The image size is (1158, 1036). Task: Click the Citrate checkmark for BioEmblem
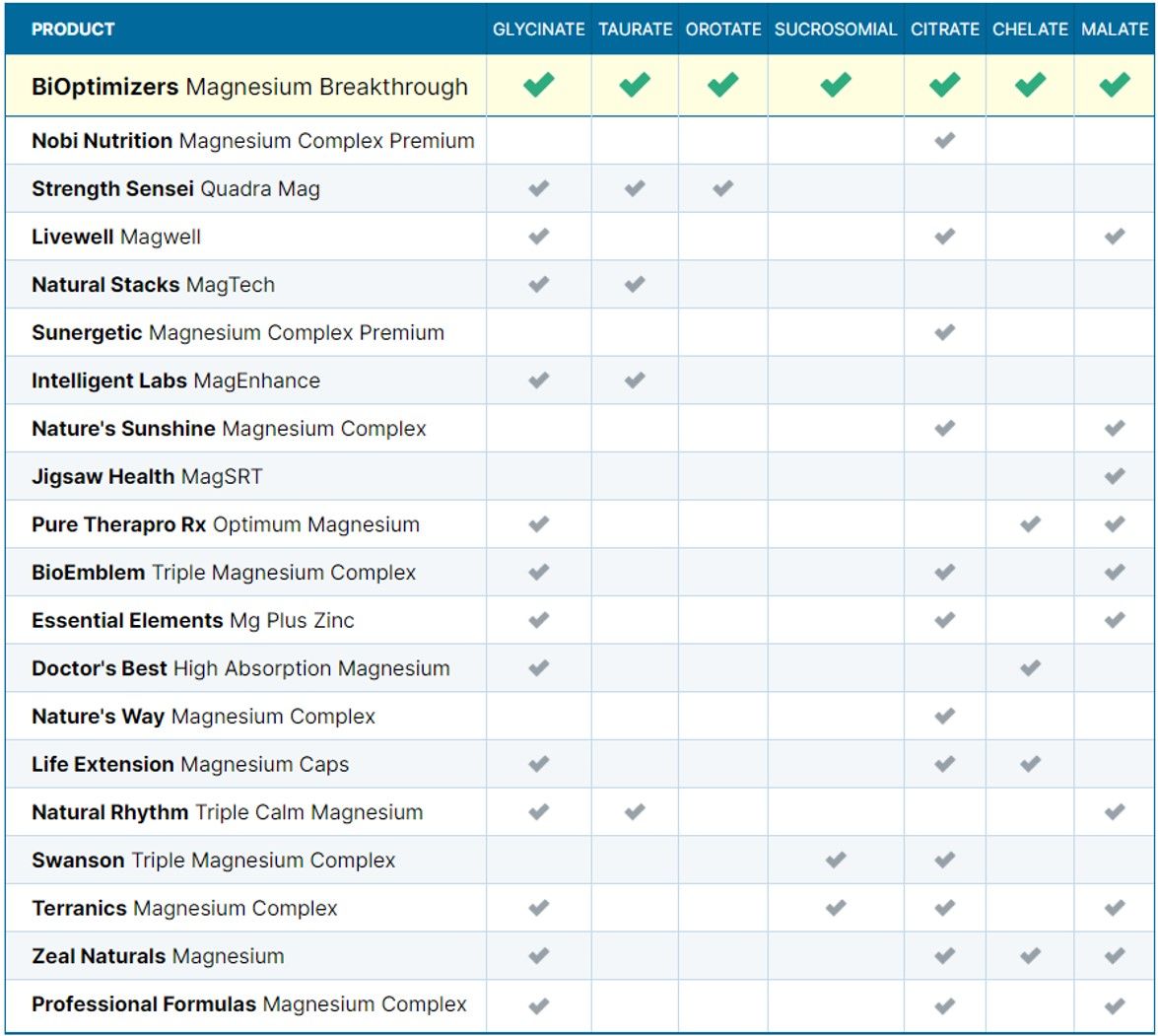click(x=944, y=573)
